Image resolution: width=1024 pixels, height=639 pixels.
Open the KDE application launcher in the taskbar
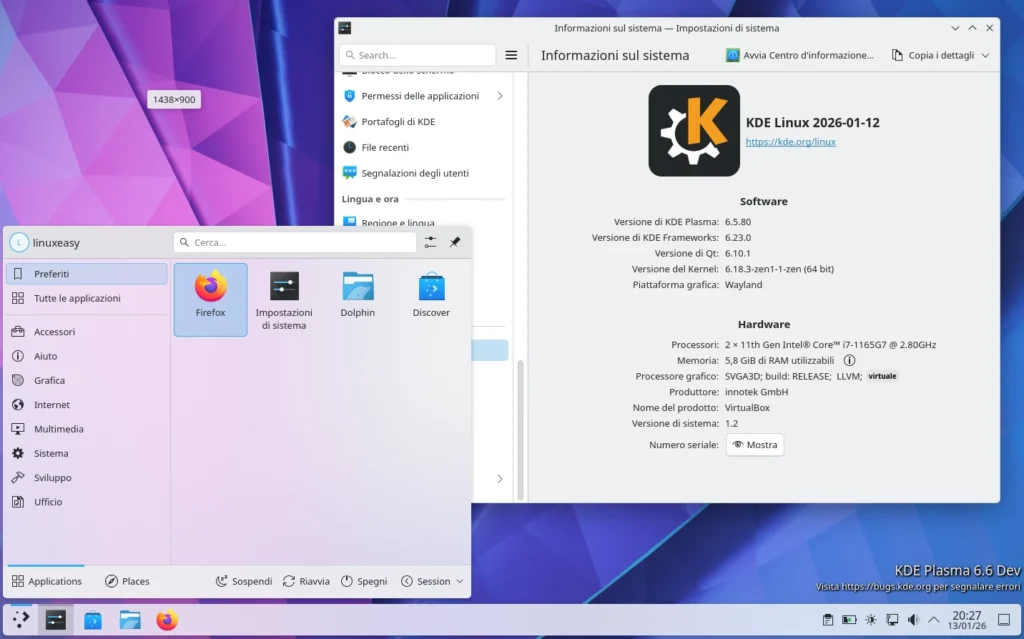(18, 620)
